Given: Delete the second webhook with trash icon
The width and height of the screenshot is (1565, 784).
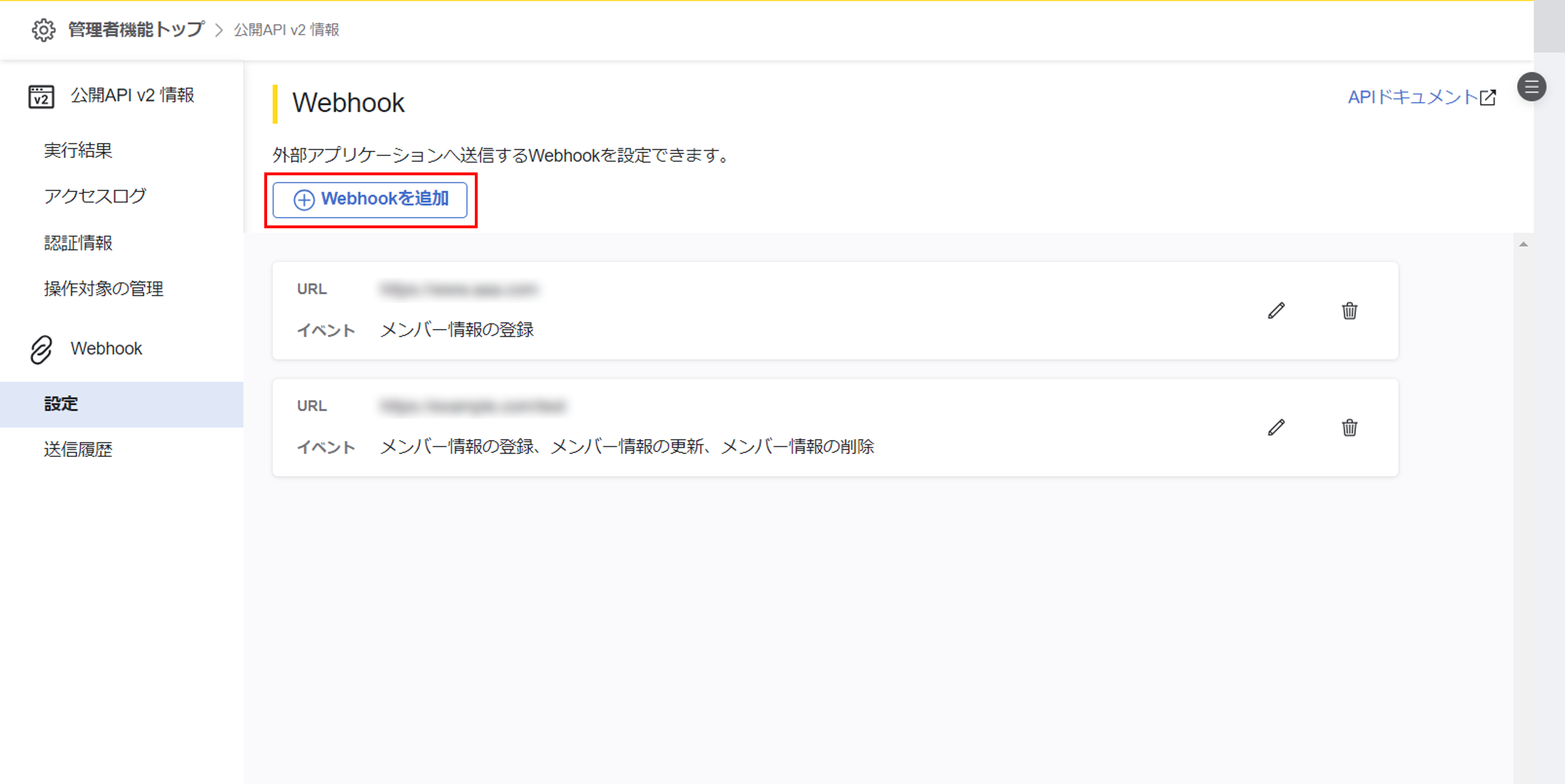Looking at the screenshot, I should click(x=1349, y=427).
